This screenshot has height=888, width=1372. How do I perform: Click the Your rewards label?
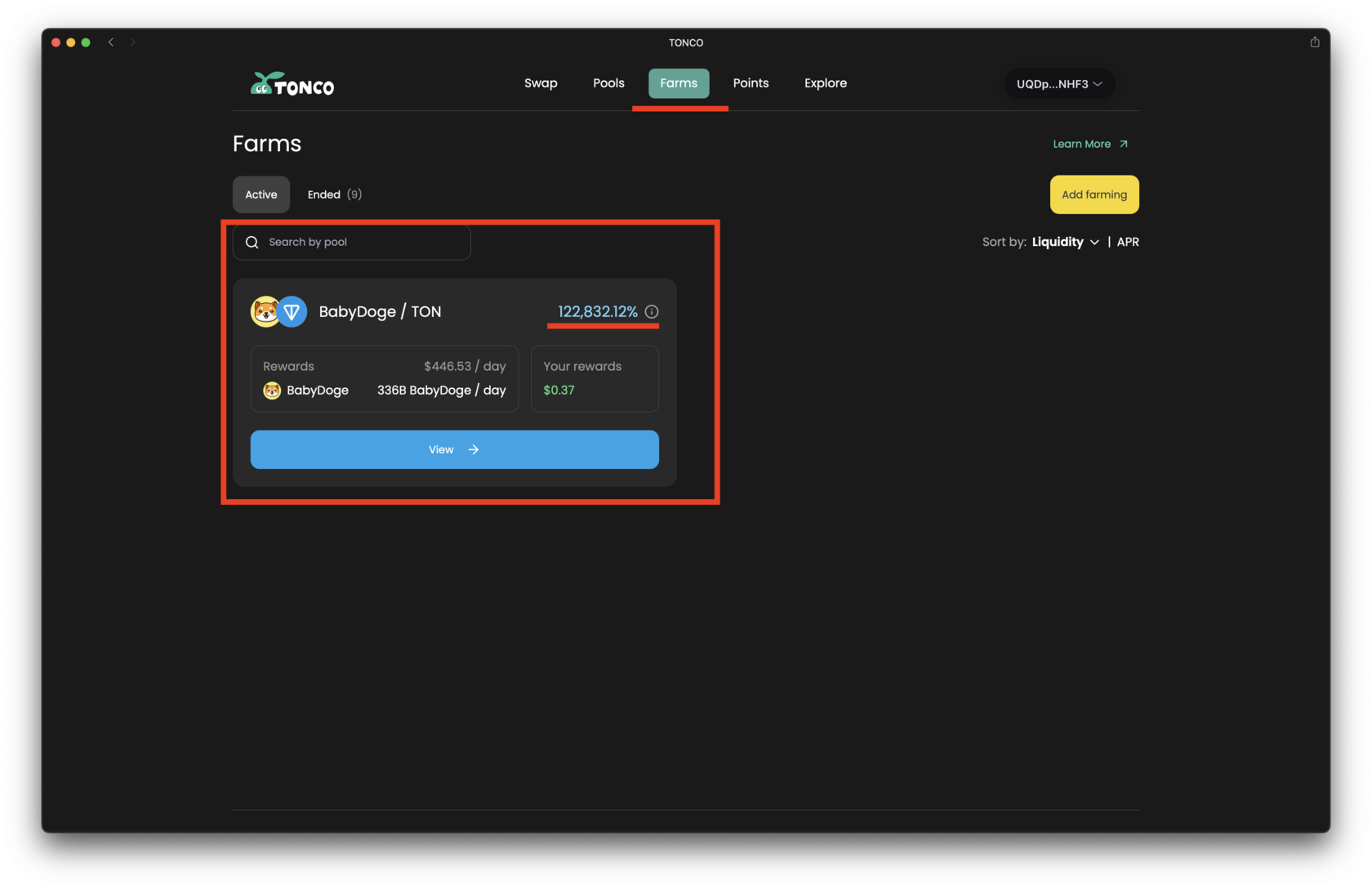point(582,366)
